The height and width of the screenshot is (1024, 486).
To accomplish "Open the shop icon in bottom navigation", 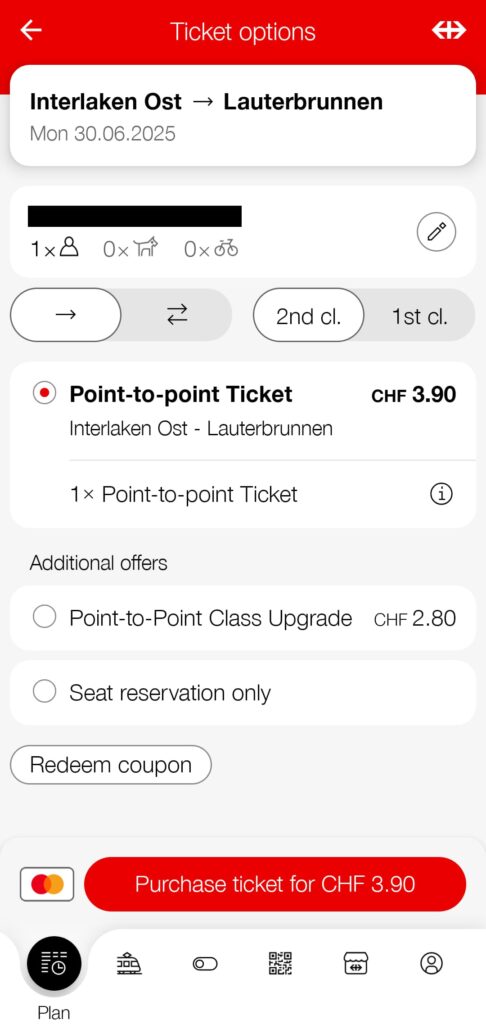I will pos(356,963).
